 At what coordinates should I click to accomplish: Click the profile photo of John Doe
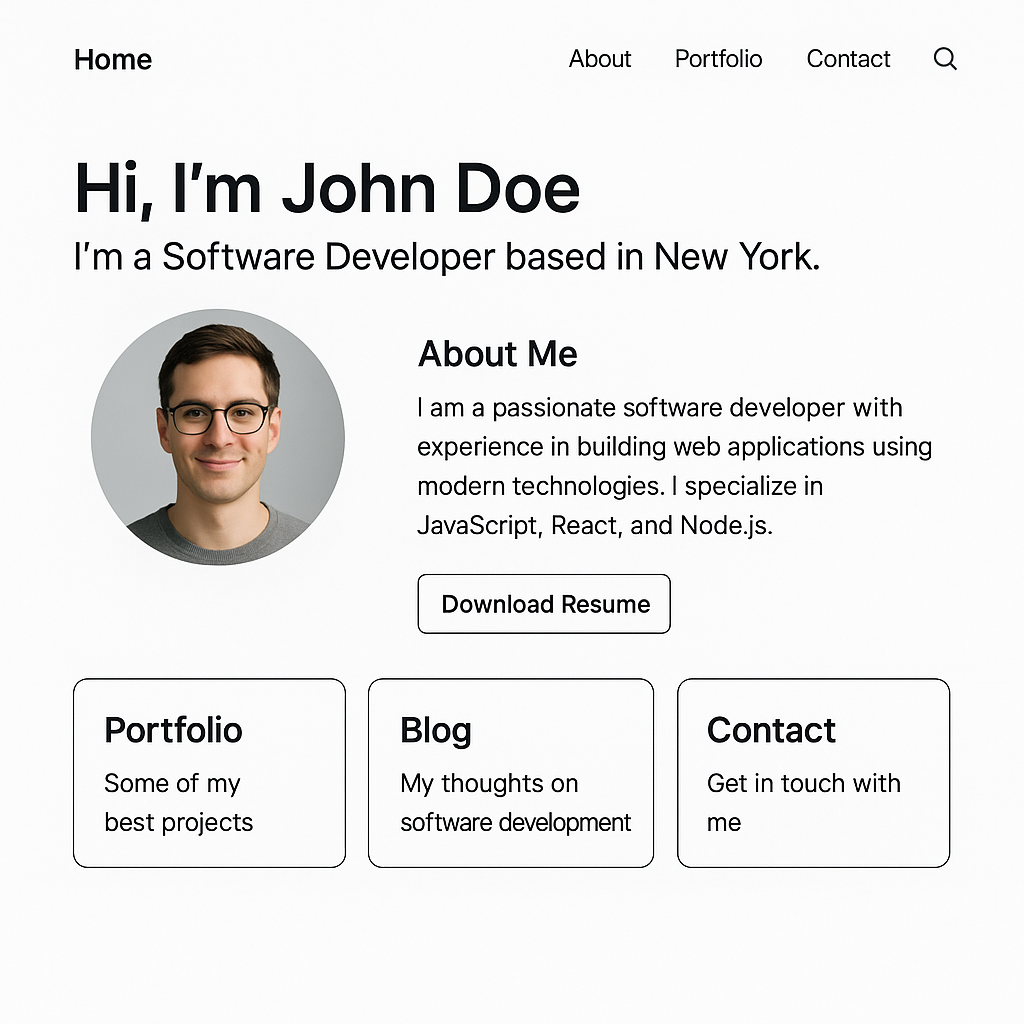point(218,437)
